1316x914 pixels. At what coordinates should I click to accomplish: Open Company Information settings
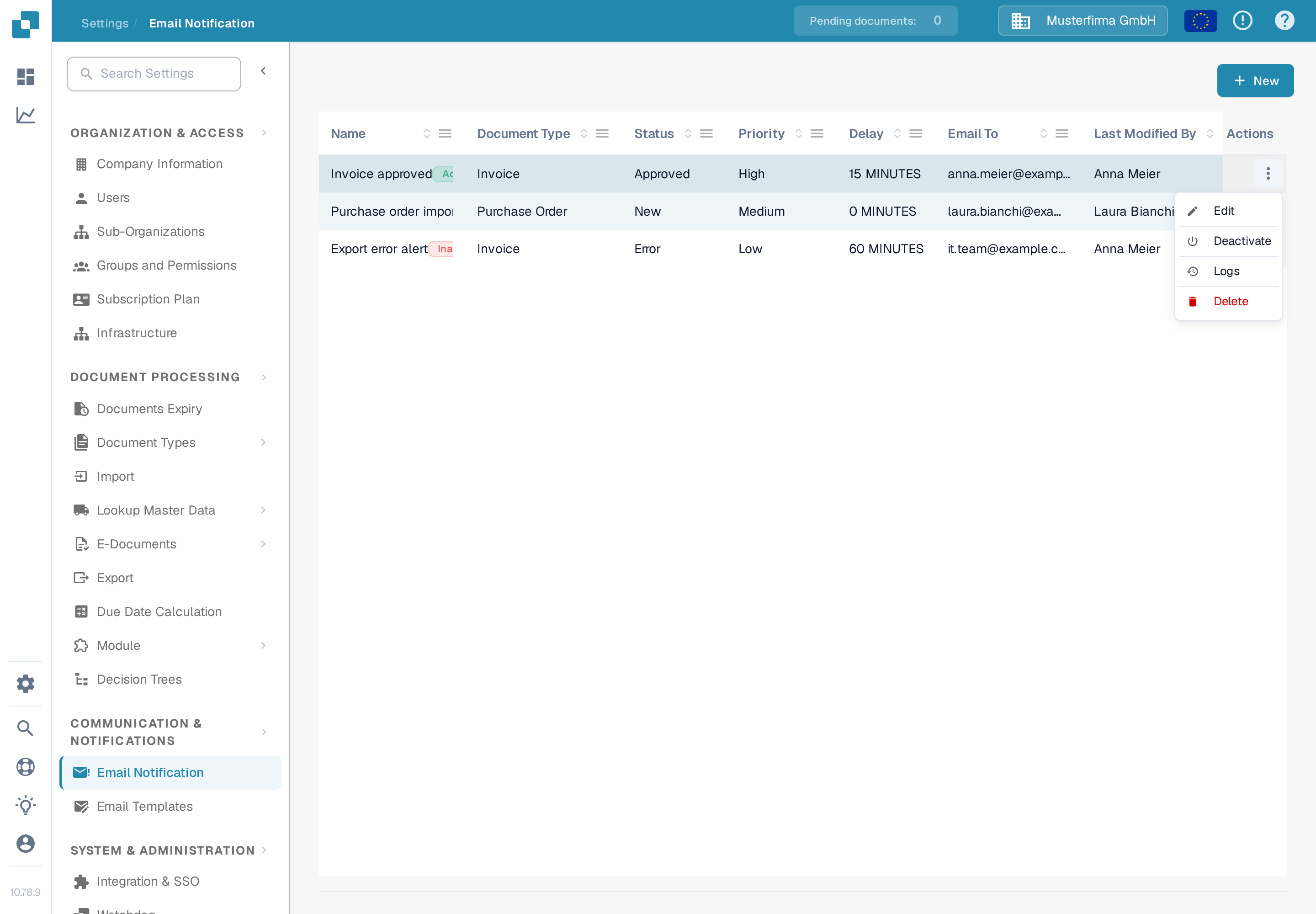(x=170, y=164)
